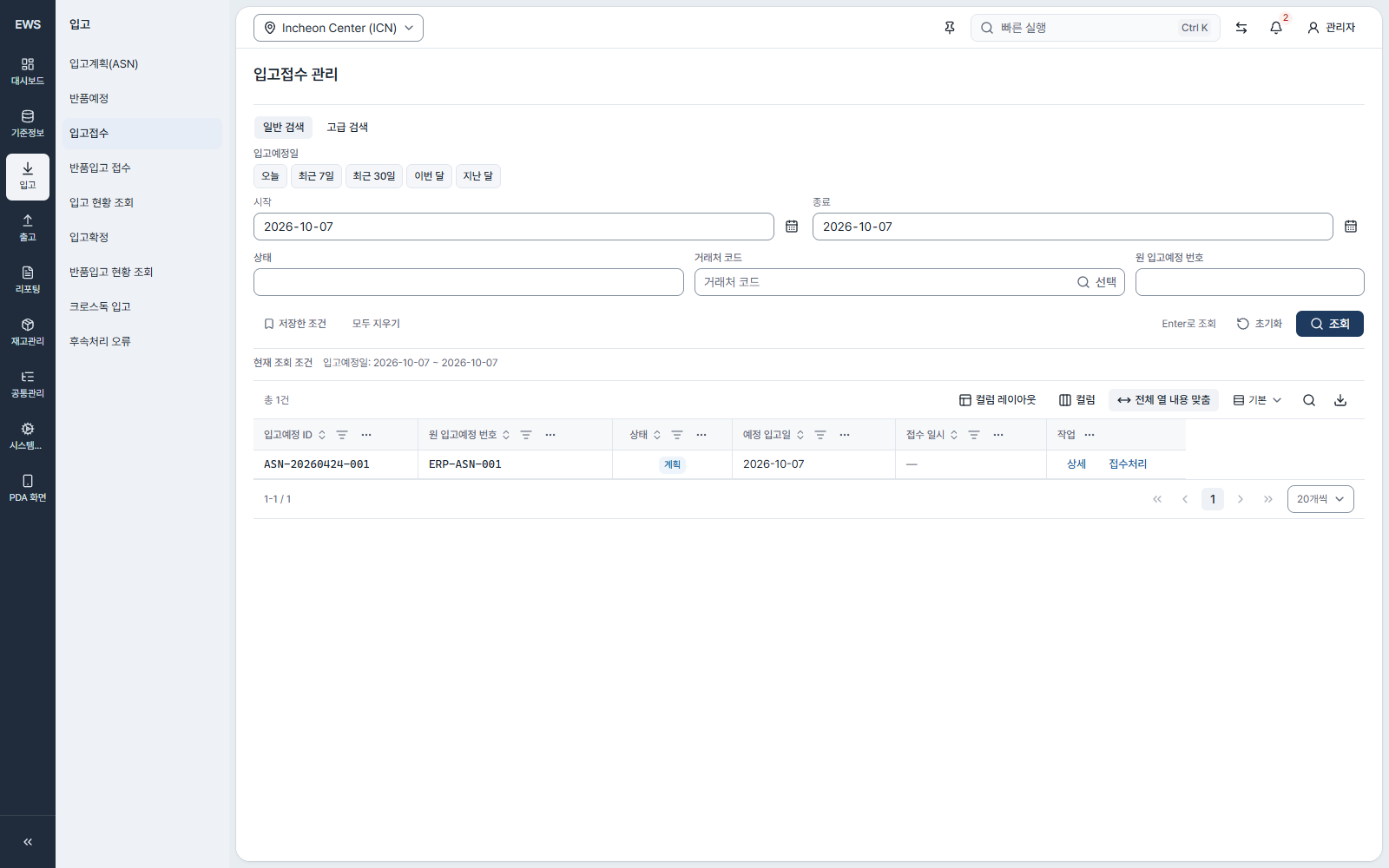The height and width of the screenshot is (868, 1389).
Task: Open the 리포팅 reporting sidebar icon
Action: 28,280
